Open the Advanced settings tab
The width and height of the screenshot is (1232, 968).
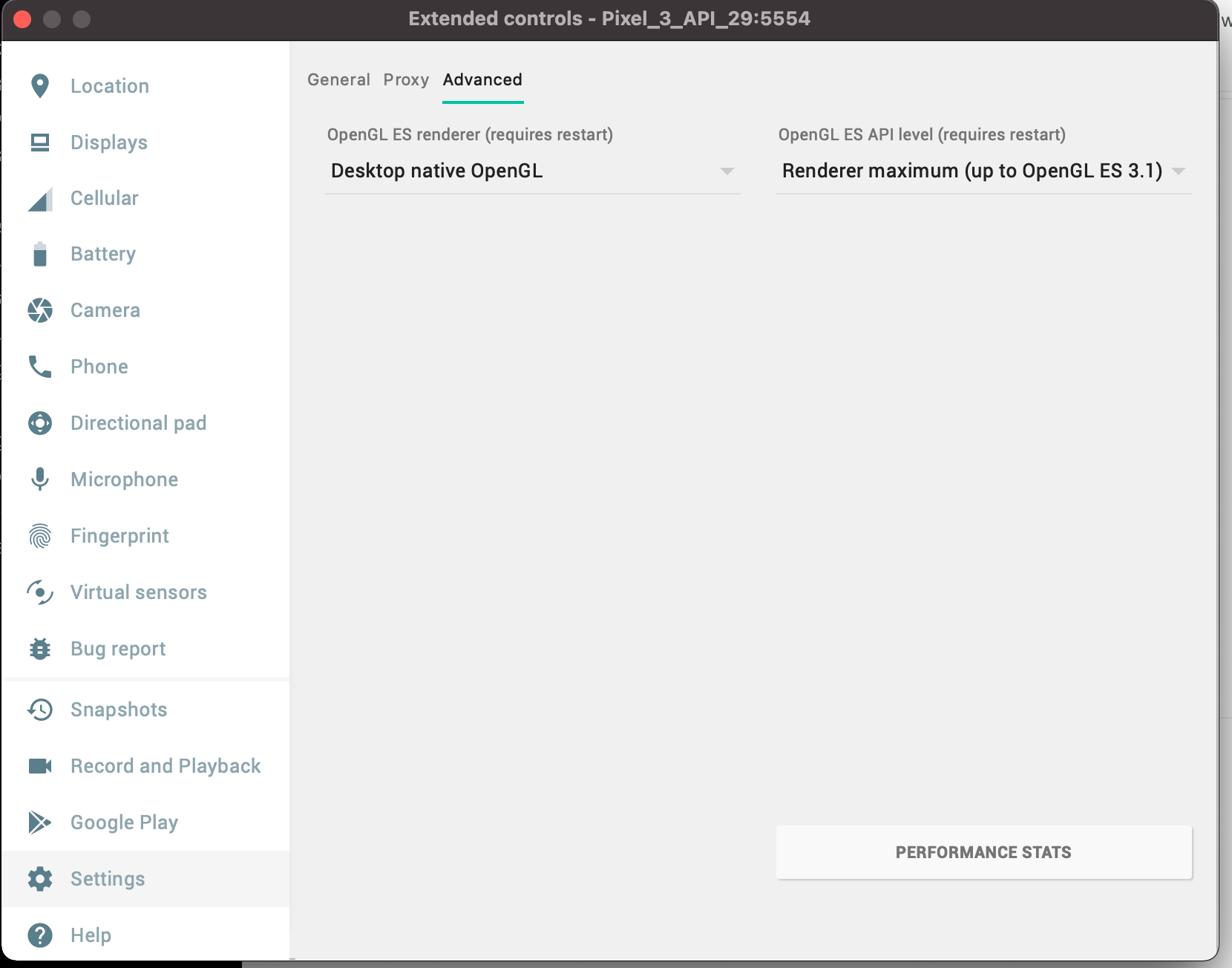pos(482,79)
